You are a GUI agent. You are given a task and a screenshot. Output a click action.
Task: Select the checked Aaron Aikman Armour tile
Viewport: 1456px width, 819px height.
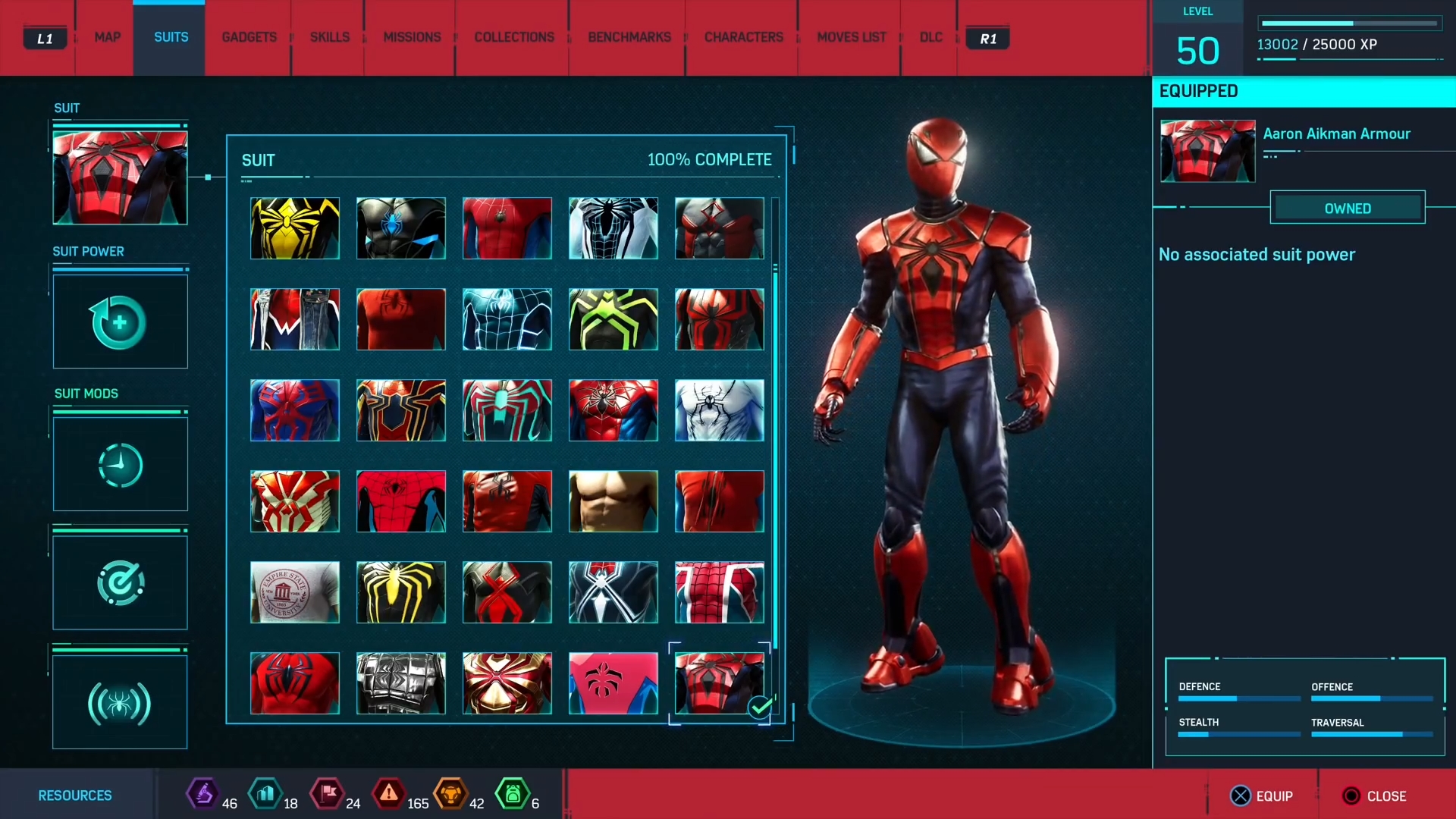(x=720, y=683)
